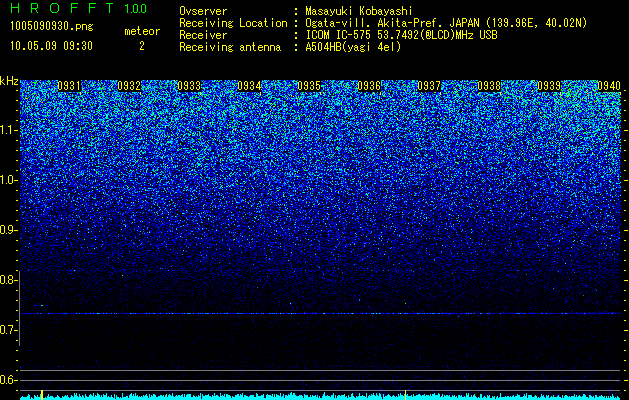Viewport: 629px width, 400px height.
Task: Click the horizontal carrier line near 0.73 kHz
Action: pyautogui.click(x=320, y=313)
